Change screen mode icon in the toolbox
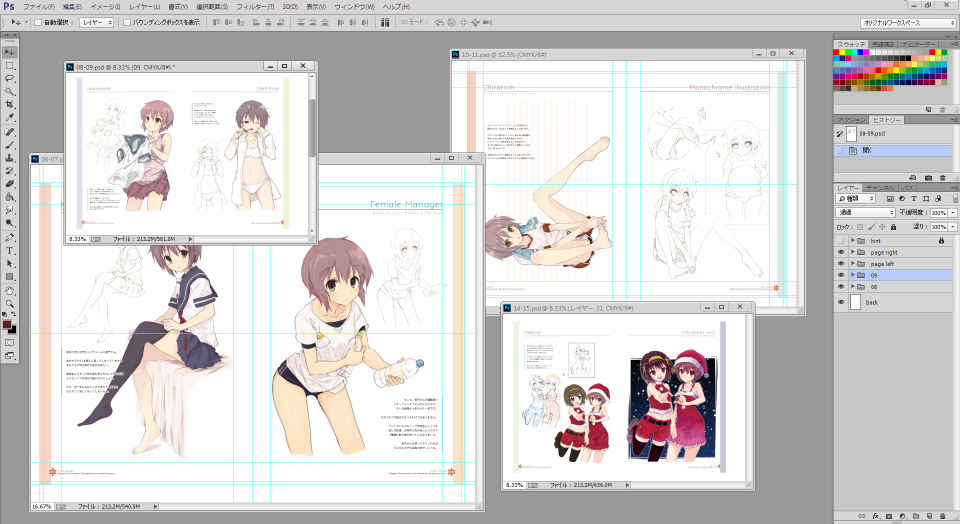The height and width of the screenshot is (524, 960). [10, 356]
